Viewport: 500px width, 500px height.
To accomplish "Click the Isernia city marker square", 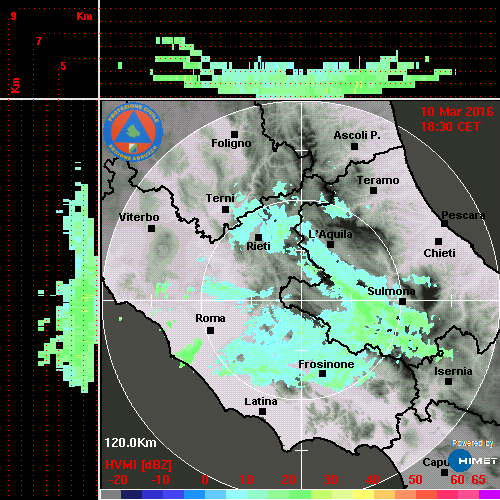I will click(448, 381).
